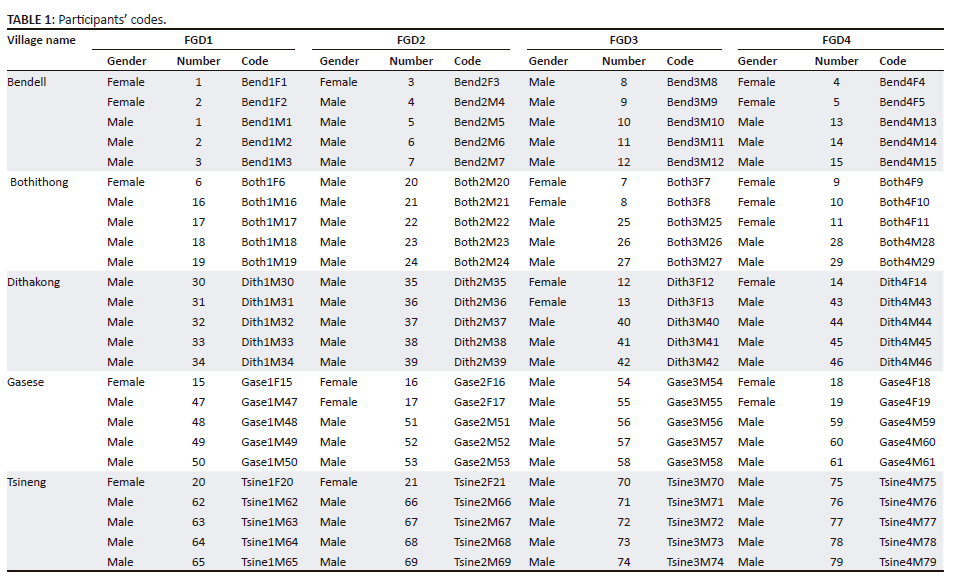The height and width of the screenshot is (579, 959).
Task: Select the code cell Gase2M53
Action: [481, 462]
